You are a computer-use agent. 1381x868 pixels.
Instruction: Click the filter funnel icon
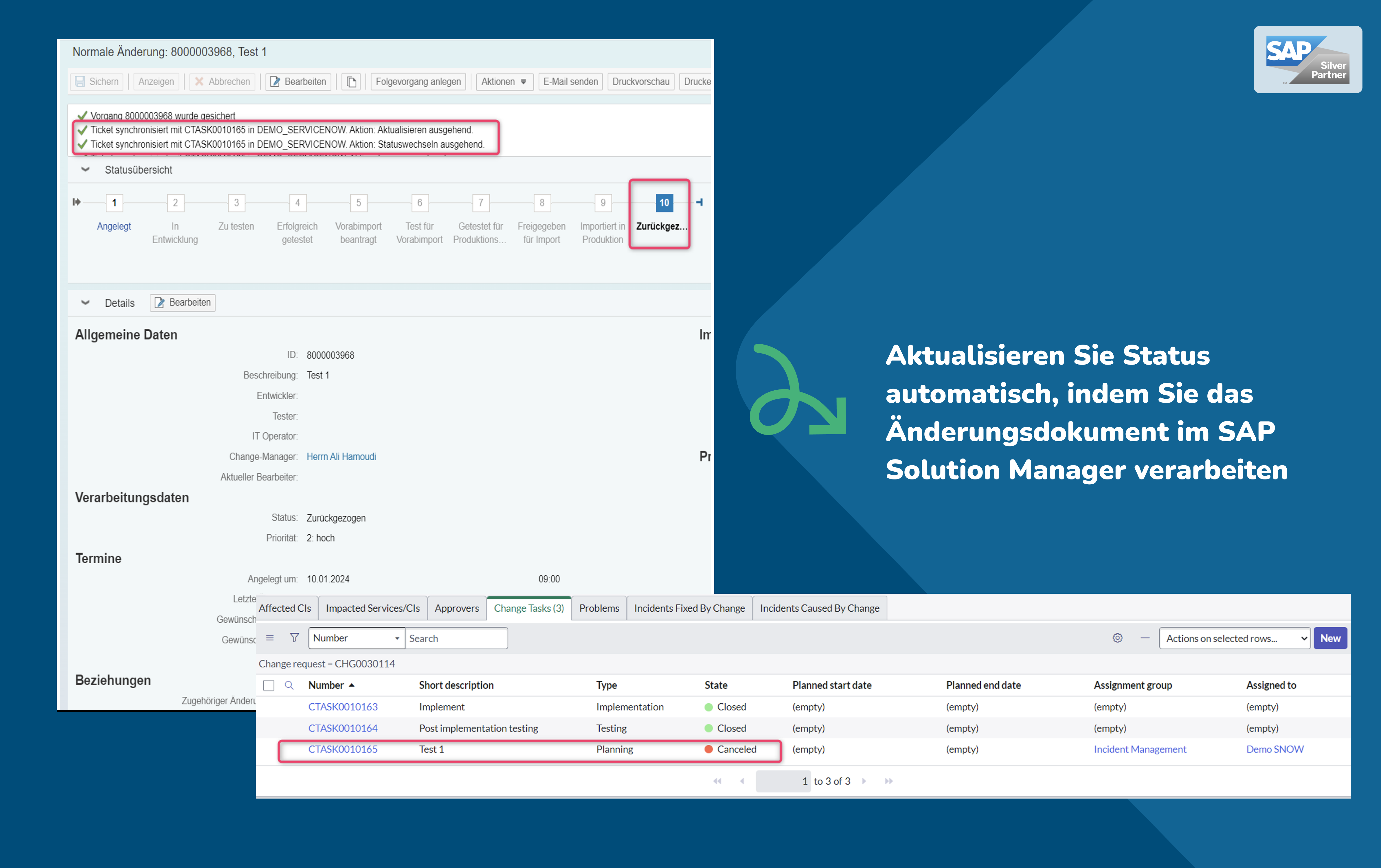(x=294, y=637)
